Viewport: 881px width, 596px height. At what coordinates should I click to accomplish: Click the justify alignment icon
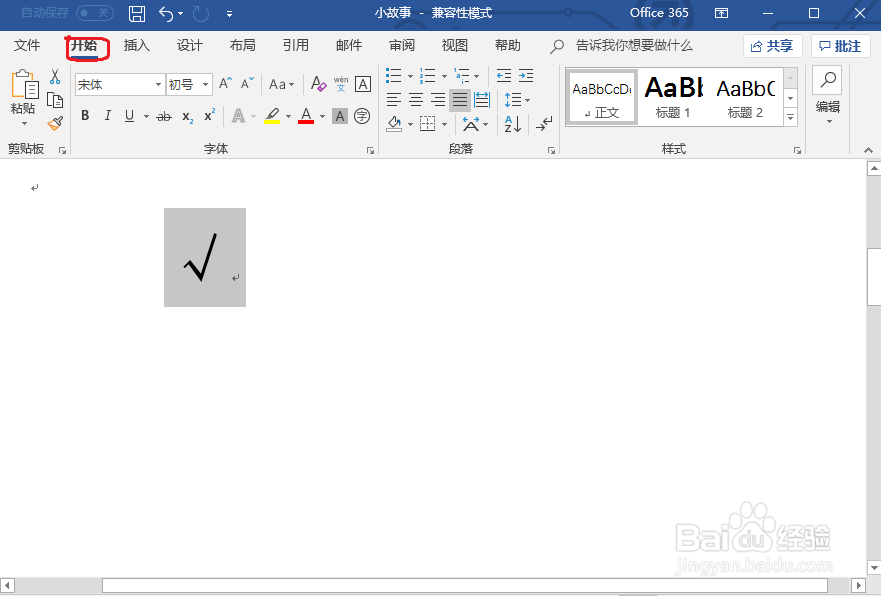[459, 98]
